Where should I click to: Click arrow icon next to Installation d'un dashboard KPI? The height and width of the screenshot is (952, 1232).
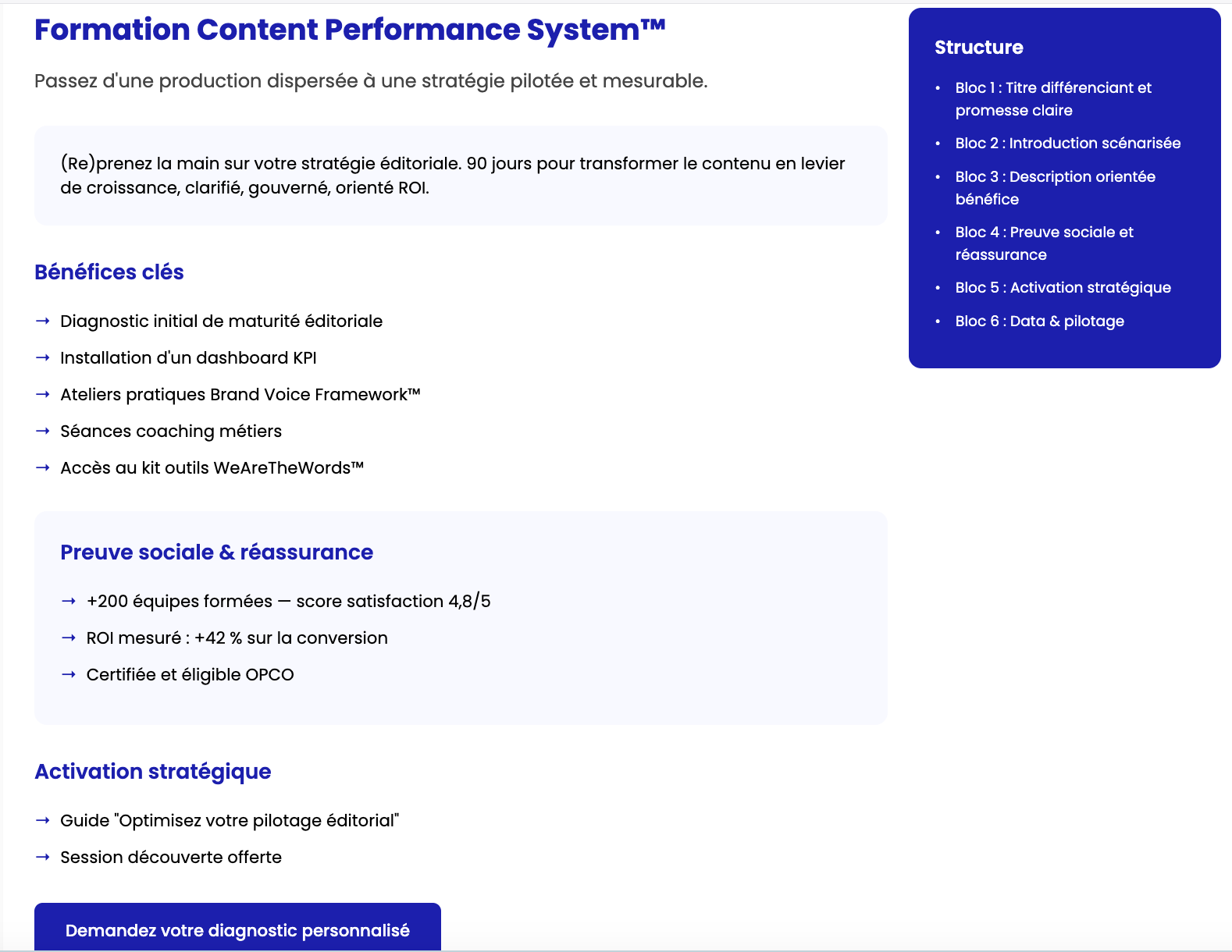tap(43, 358)
